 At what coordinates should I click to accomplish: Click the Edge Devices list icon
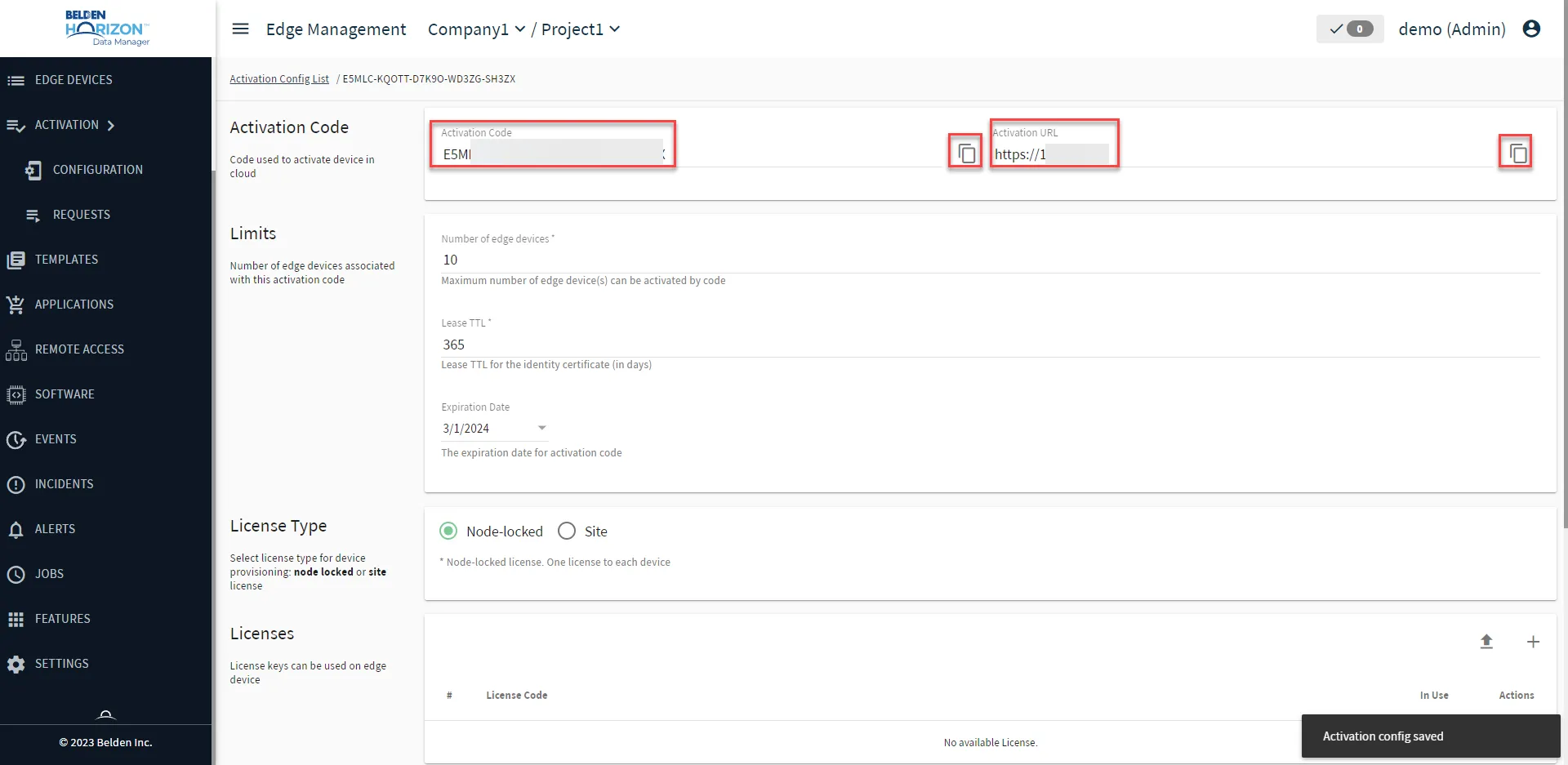point(16,80)
